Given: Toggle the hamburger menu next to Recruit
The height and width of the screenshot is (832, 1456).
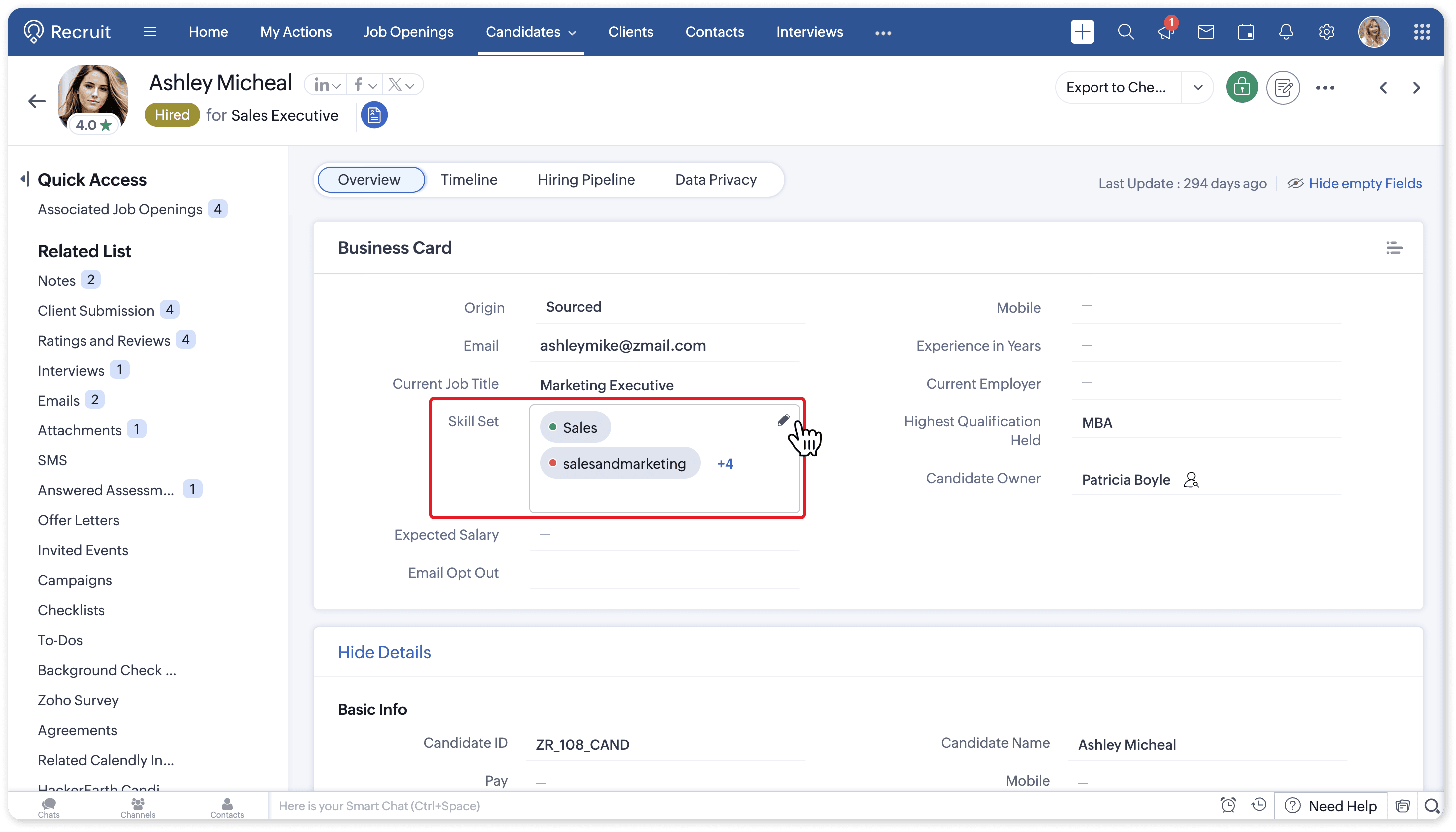Looking at the screenshot, I should [150, 32].
